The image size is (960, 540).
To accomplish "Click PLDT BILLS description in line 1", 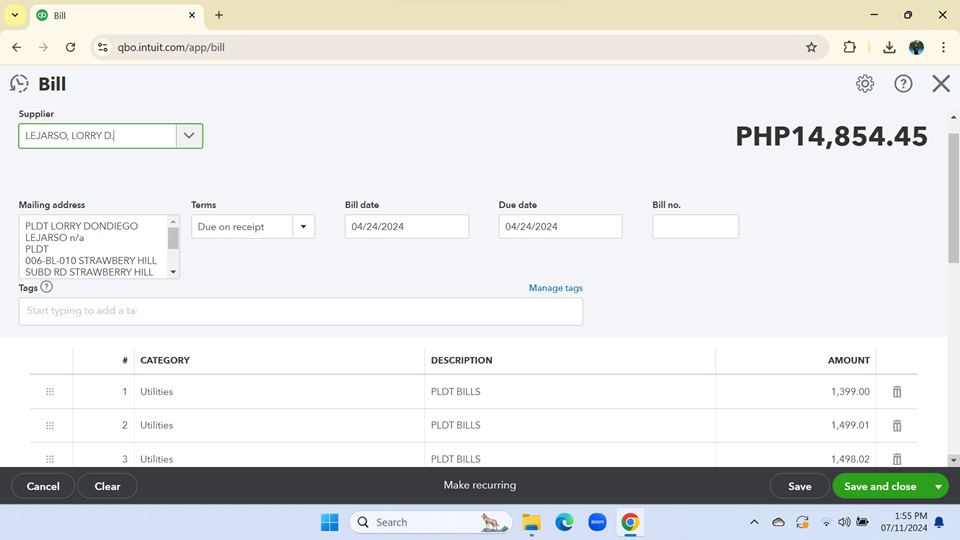I will (456, 392).
